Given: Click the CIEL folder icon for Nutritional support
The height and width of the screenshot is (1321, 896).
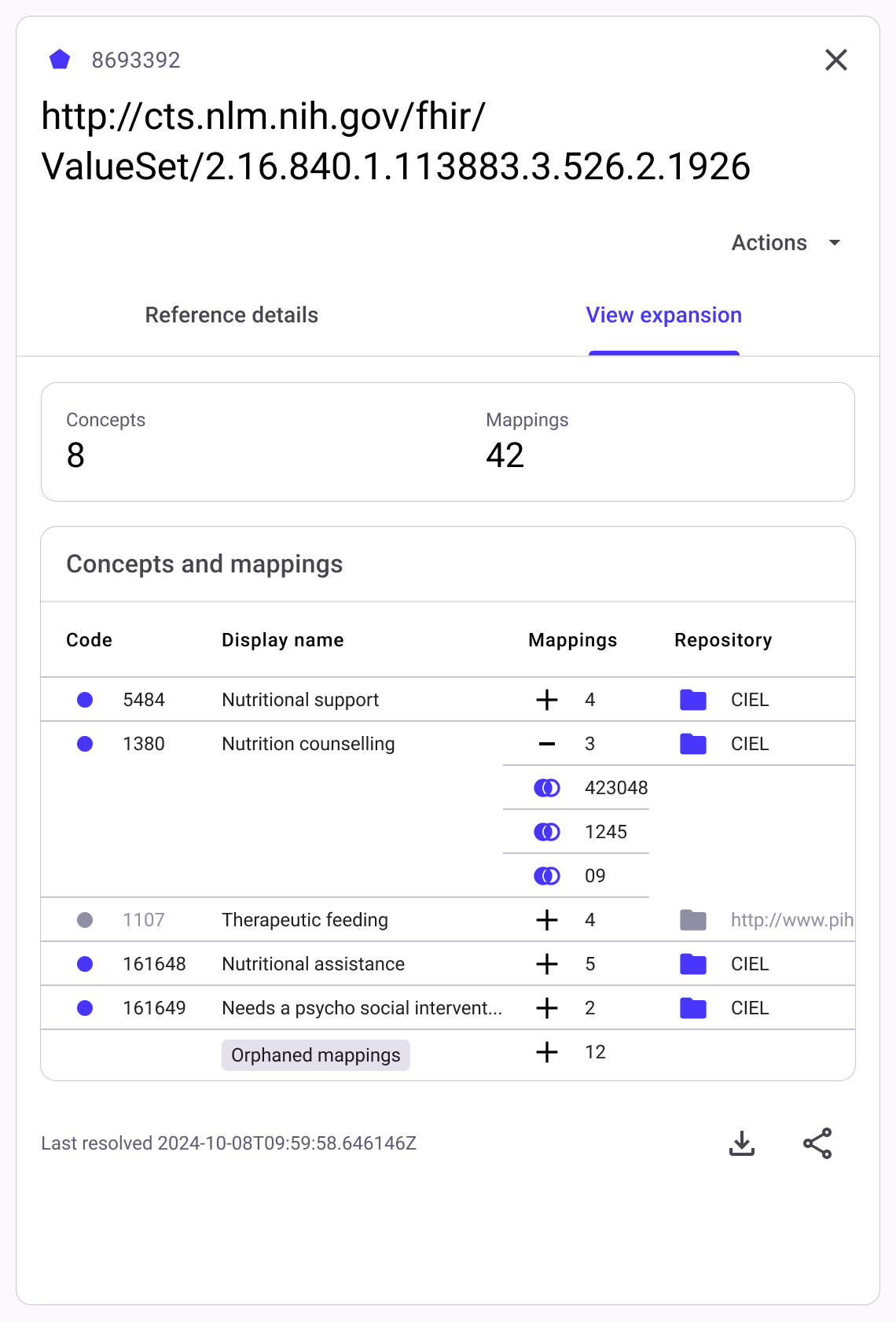Looking at the screenshot, I should point(692,700).
